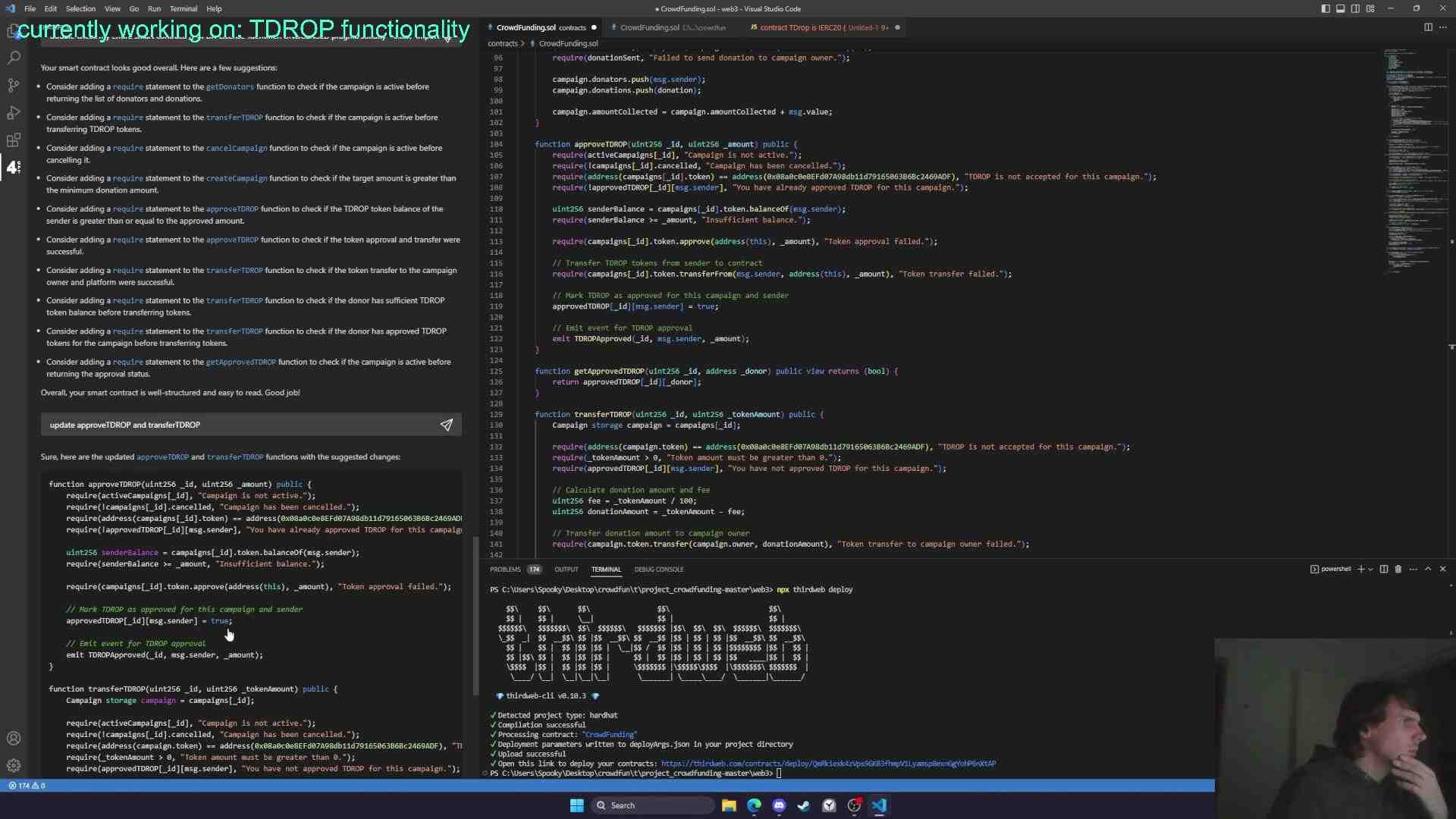This screenshot has height=819, width=1456.
Task: Send the chat message with arrow icon
Action: coord(446,425)
